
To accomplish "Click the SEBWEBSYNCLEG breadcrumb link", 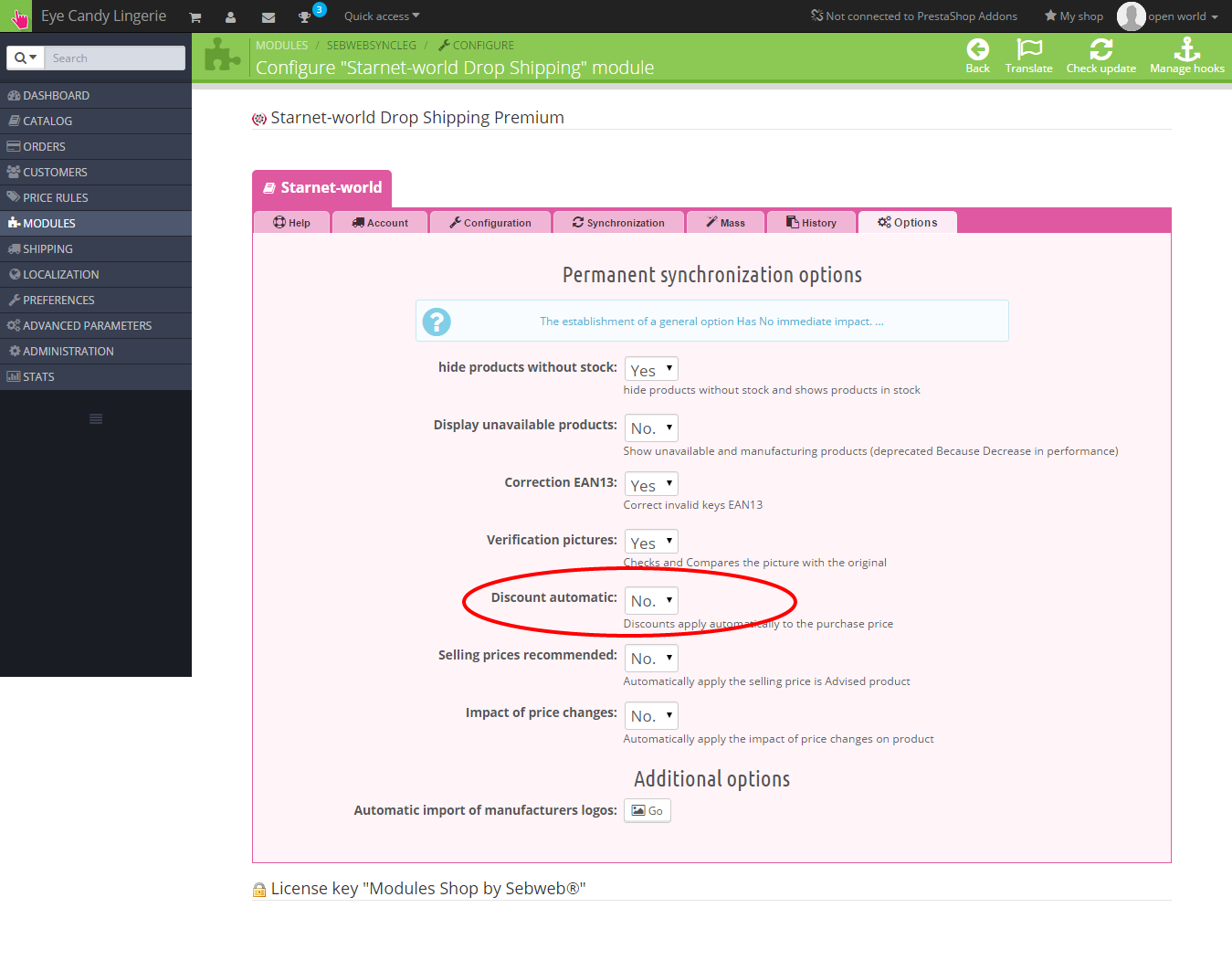I will tap(371, 45).
